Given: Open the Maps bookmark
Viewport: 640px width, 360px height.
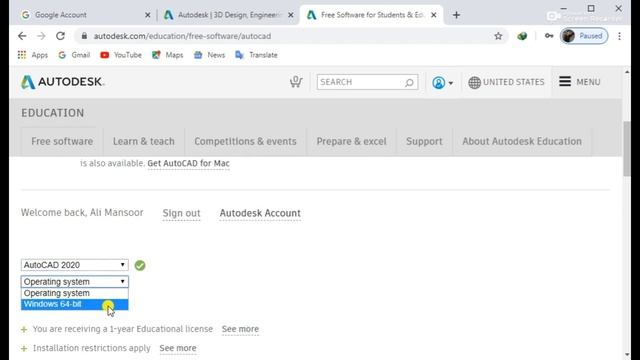Looking at the screenshot, I should click(167, 55).
